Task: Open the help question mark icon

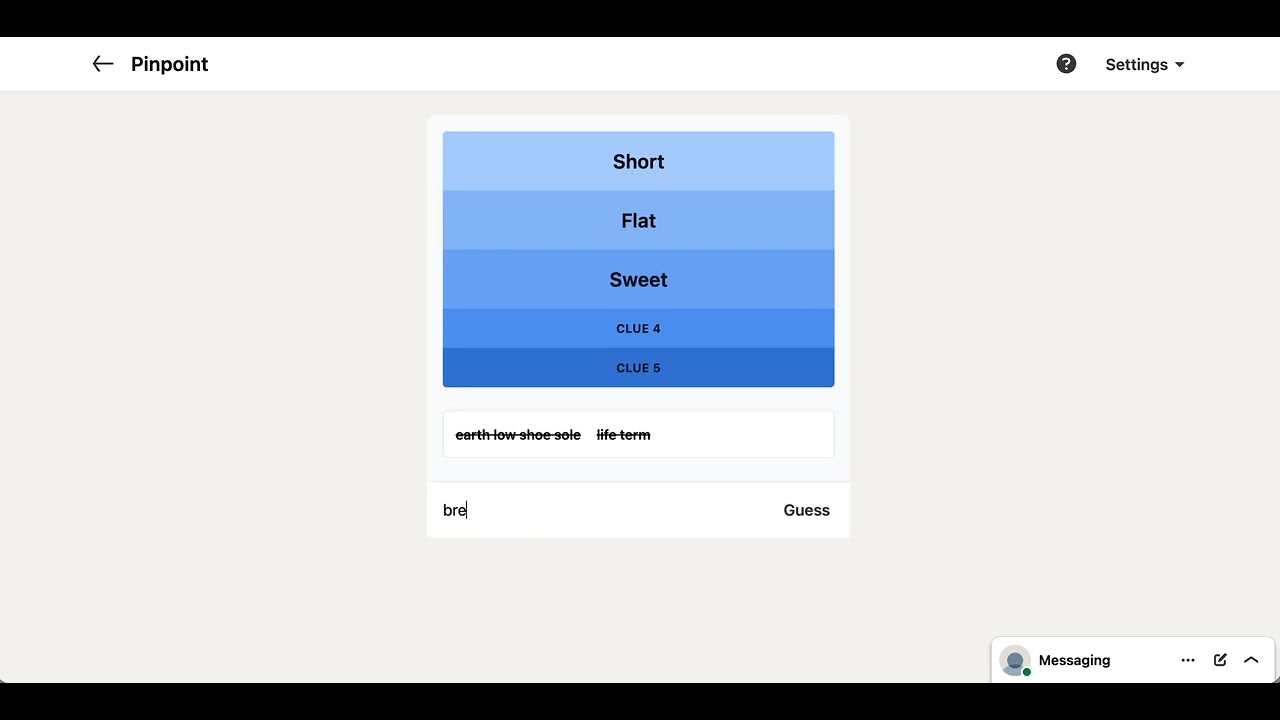Action: pos(1066,64)
